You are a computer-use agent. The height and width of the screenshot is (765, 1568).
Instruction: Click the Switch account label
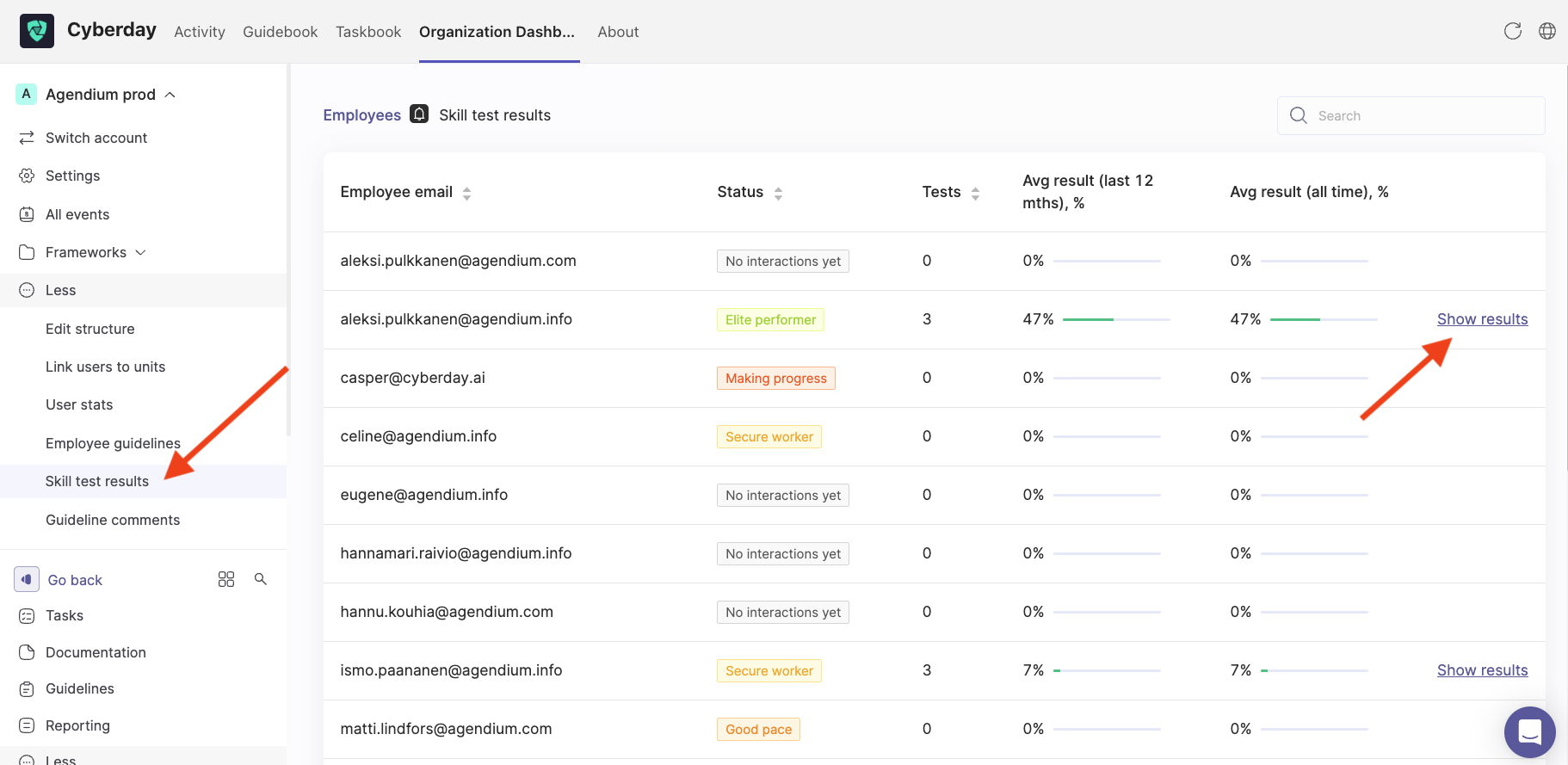[x=96, y=138]
